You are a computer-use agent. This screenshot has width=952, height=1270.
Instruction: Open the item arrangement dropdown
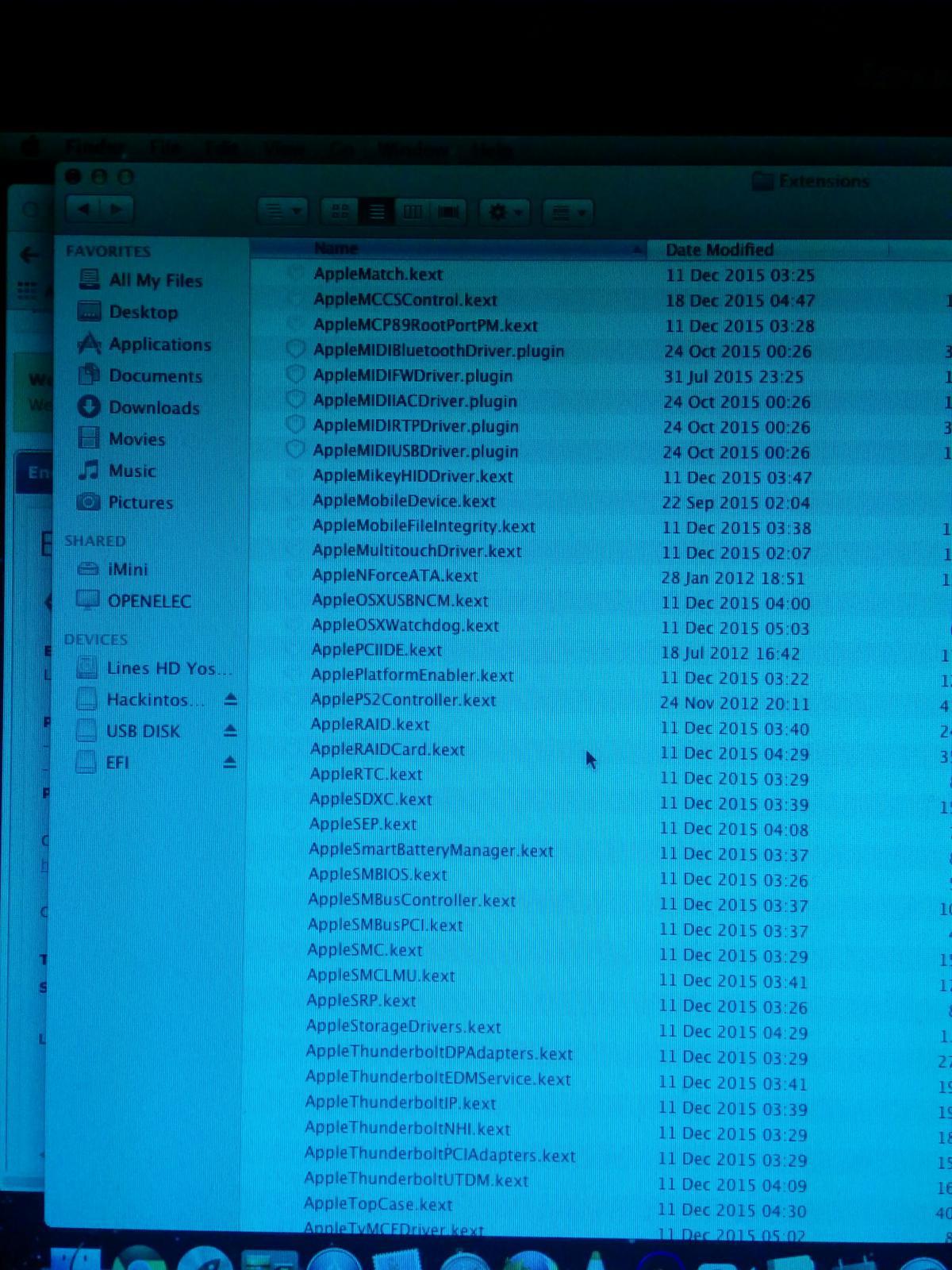(x=568, y=213)
